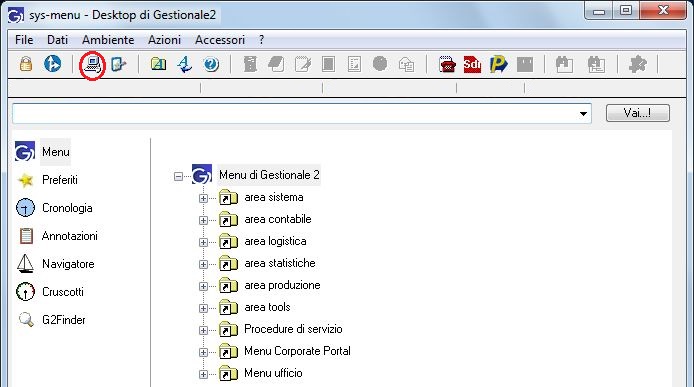Open the question mark help menu
694x387 pixels.
pyautogui.click(x=262, y=40)
